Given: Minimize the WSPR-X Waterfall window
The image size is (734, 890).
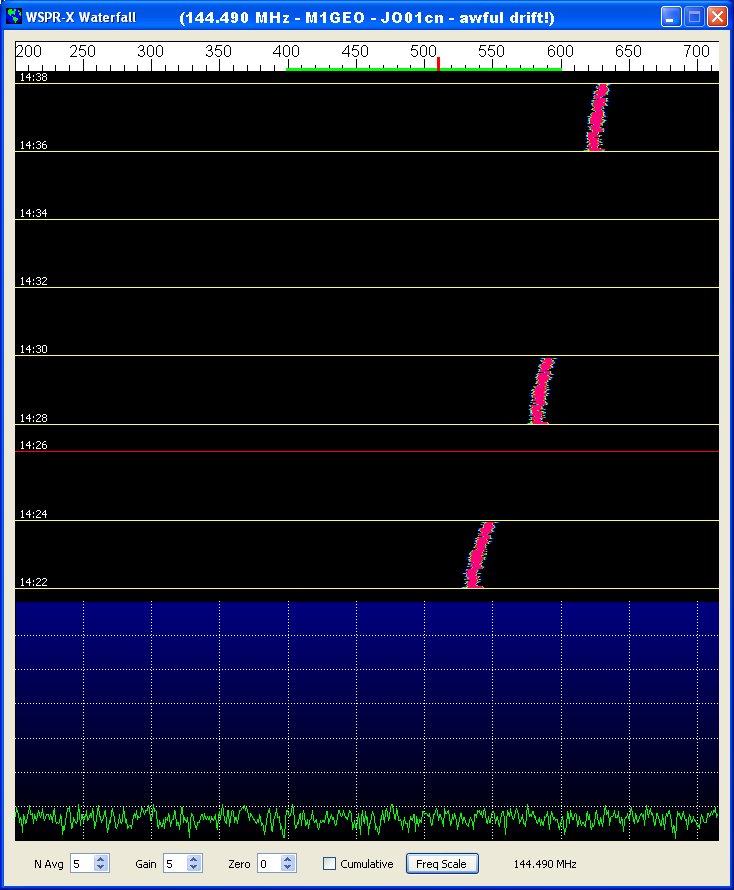Looking at the screenshot, I should pos(670,16).
